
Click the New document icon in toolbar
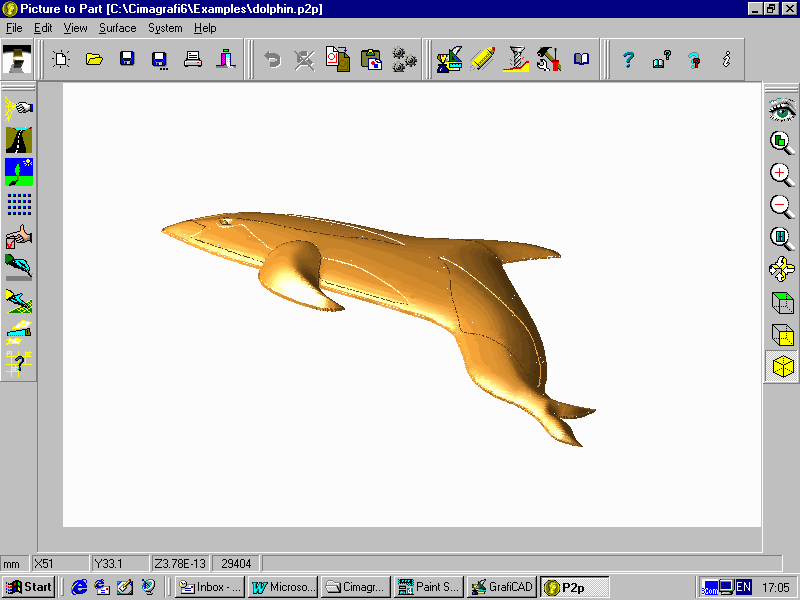click(61, 59)
